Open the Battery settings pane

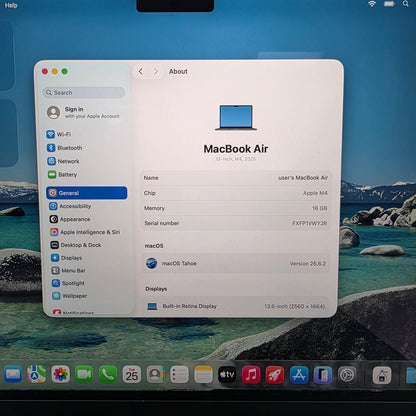click(63, 174)
